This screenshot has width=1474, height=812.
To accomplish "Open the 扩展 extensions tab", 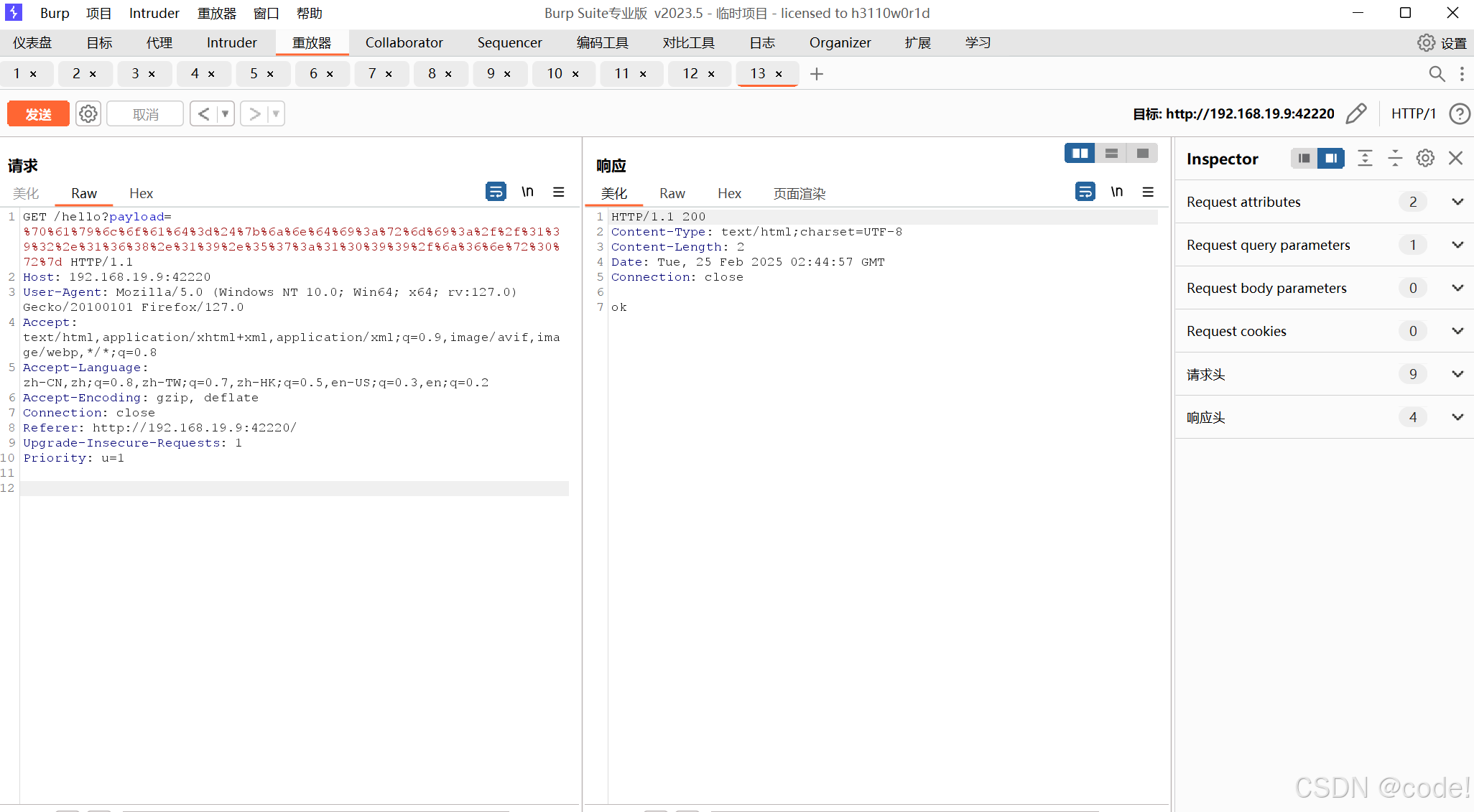I will click(x=918, y=43).
